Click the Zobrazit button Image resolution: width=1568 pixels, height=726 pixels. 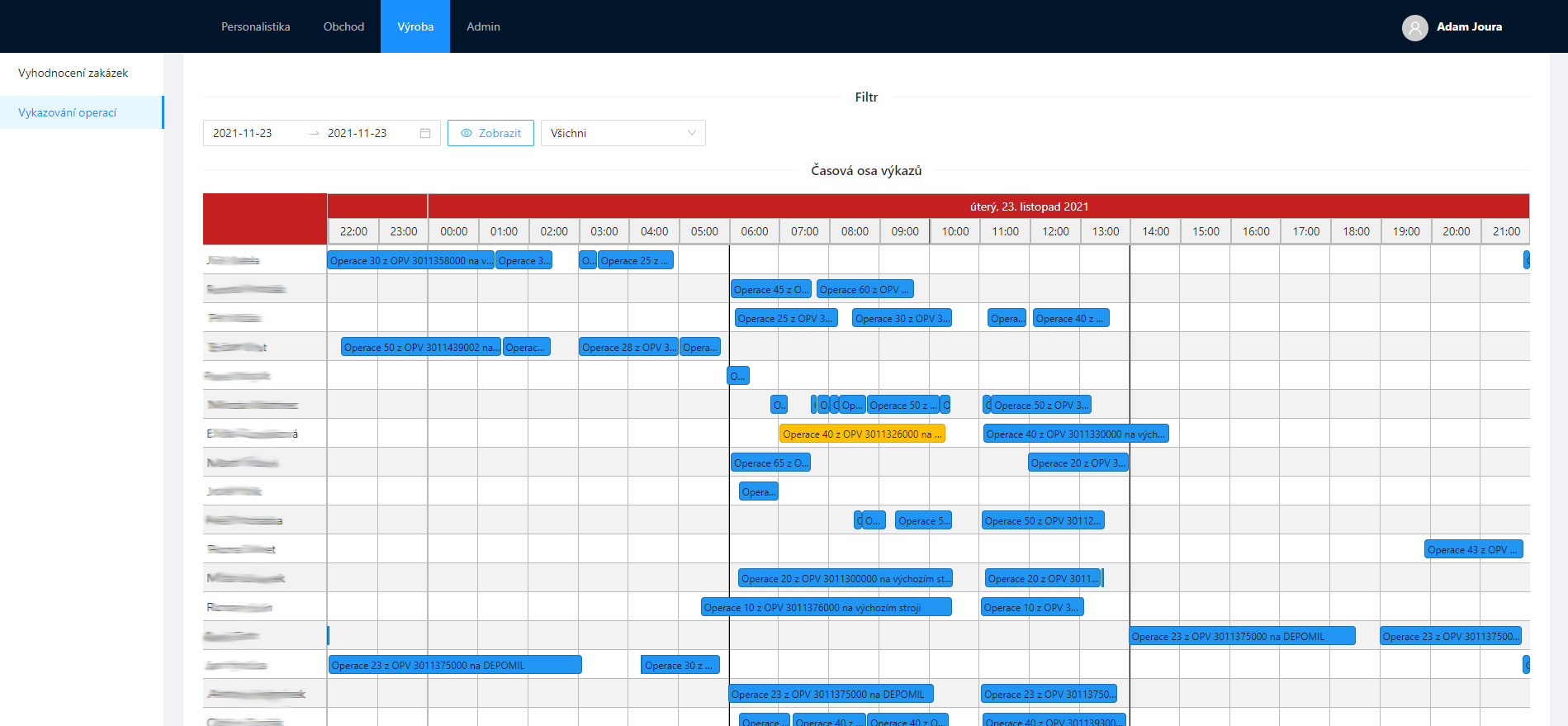click(490, 133)
